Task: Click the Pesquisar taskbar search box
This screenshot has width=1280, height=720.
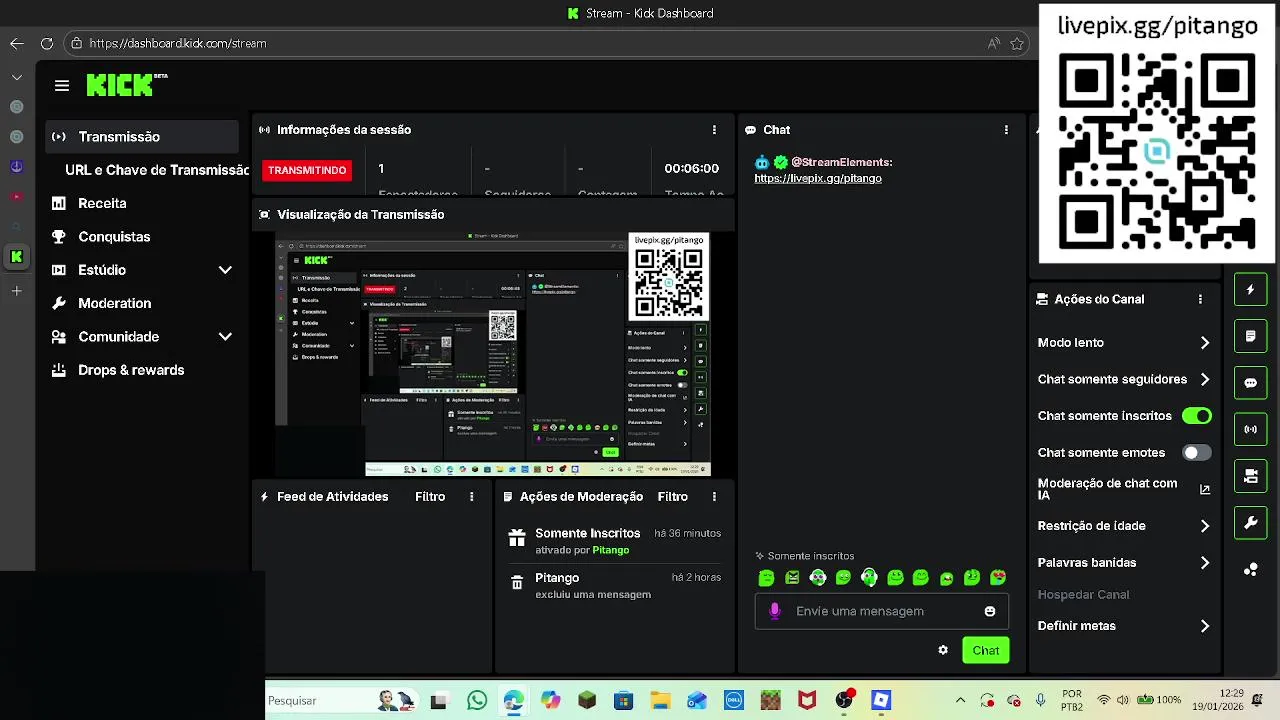Action: pyautogui.click(x=343, y=700)
